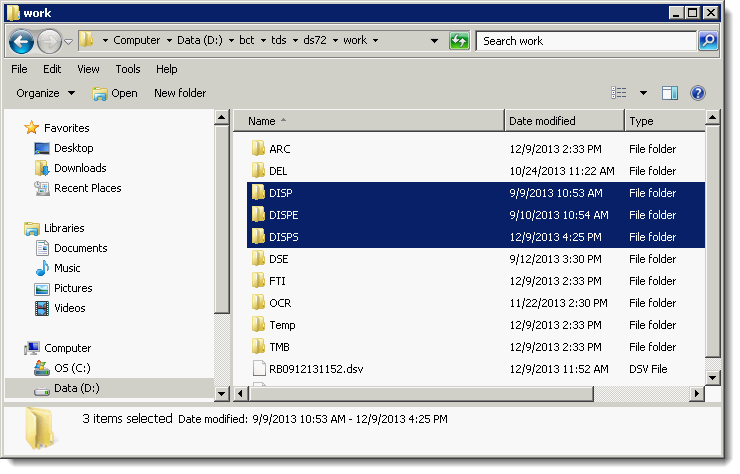Viewport: 740px width, 474px height.
Task: Focus the Search work field
Action: pyautogui.click(x=586, y=41)
